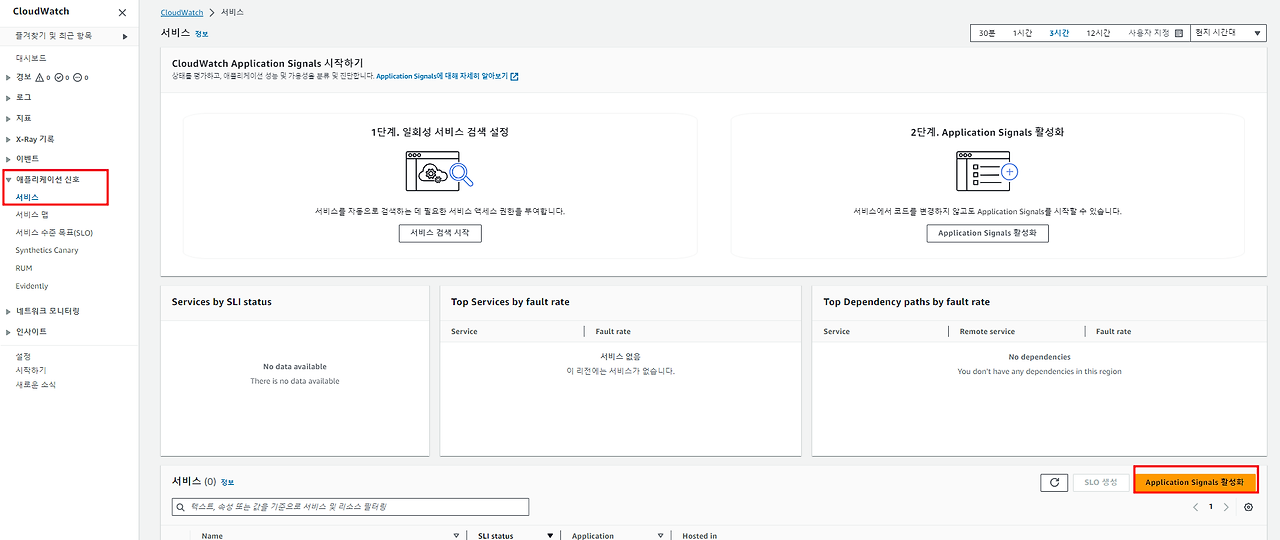
Task: Click the Remote service column header
Action: (x=987, y=331)
